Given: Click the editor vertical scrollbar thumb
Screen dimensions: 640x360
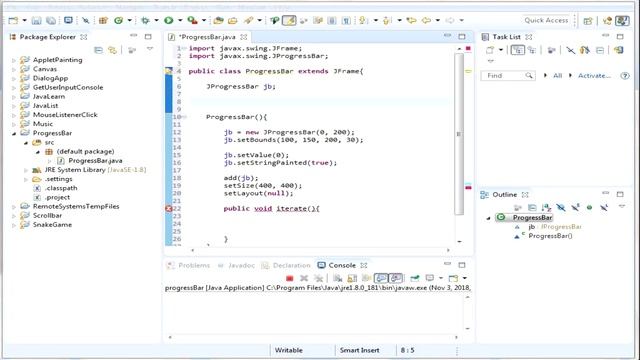Looking at the screenshot, I should coord(459,134).
